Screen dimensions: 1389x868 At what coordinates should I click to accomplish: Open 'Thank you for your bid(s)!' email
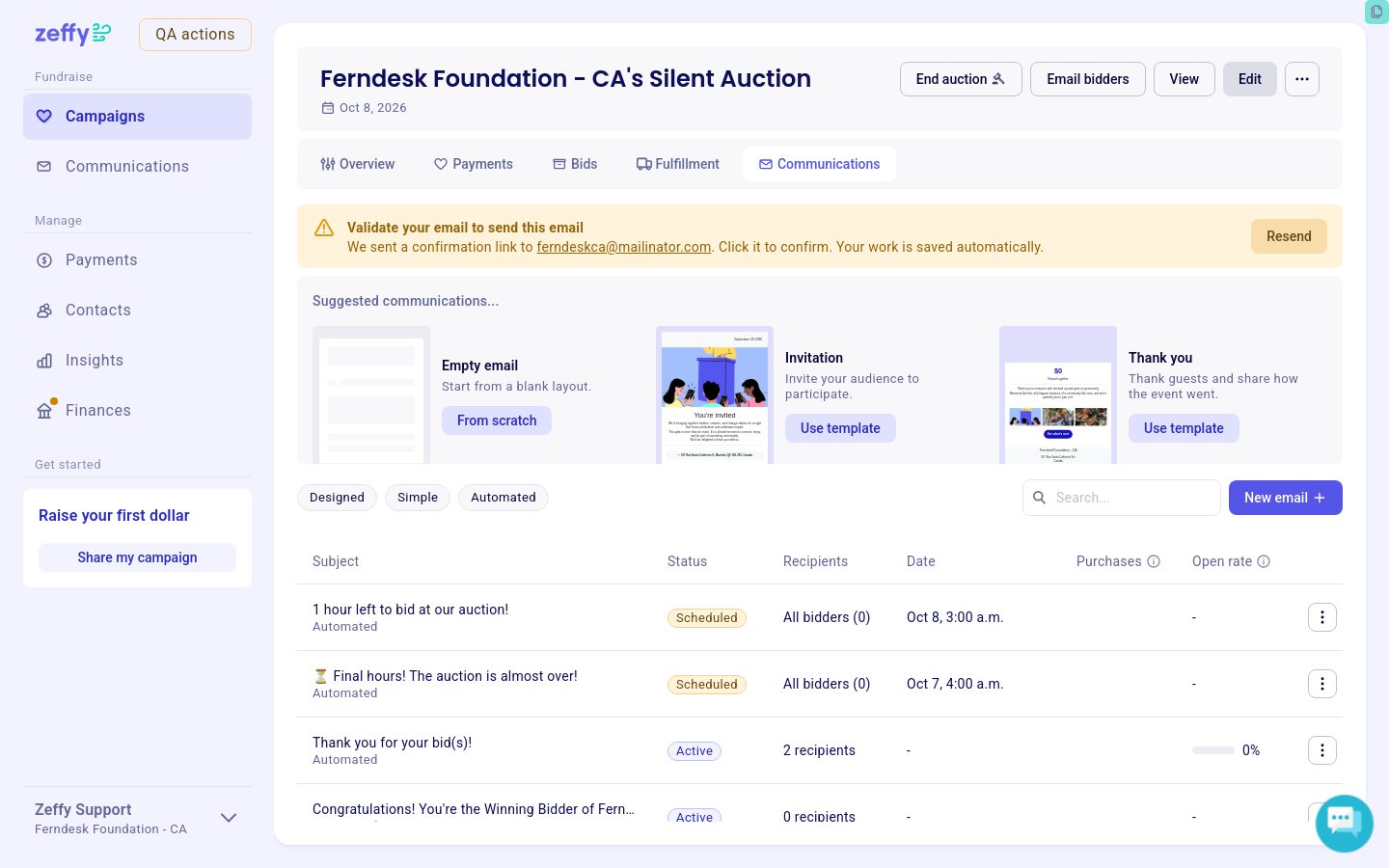[x=392, y=743]
